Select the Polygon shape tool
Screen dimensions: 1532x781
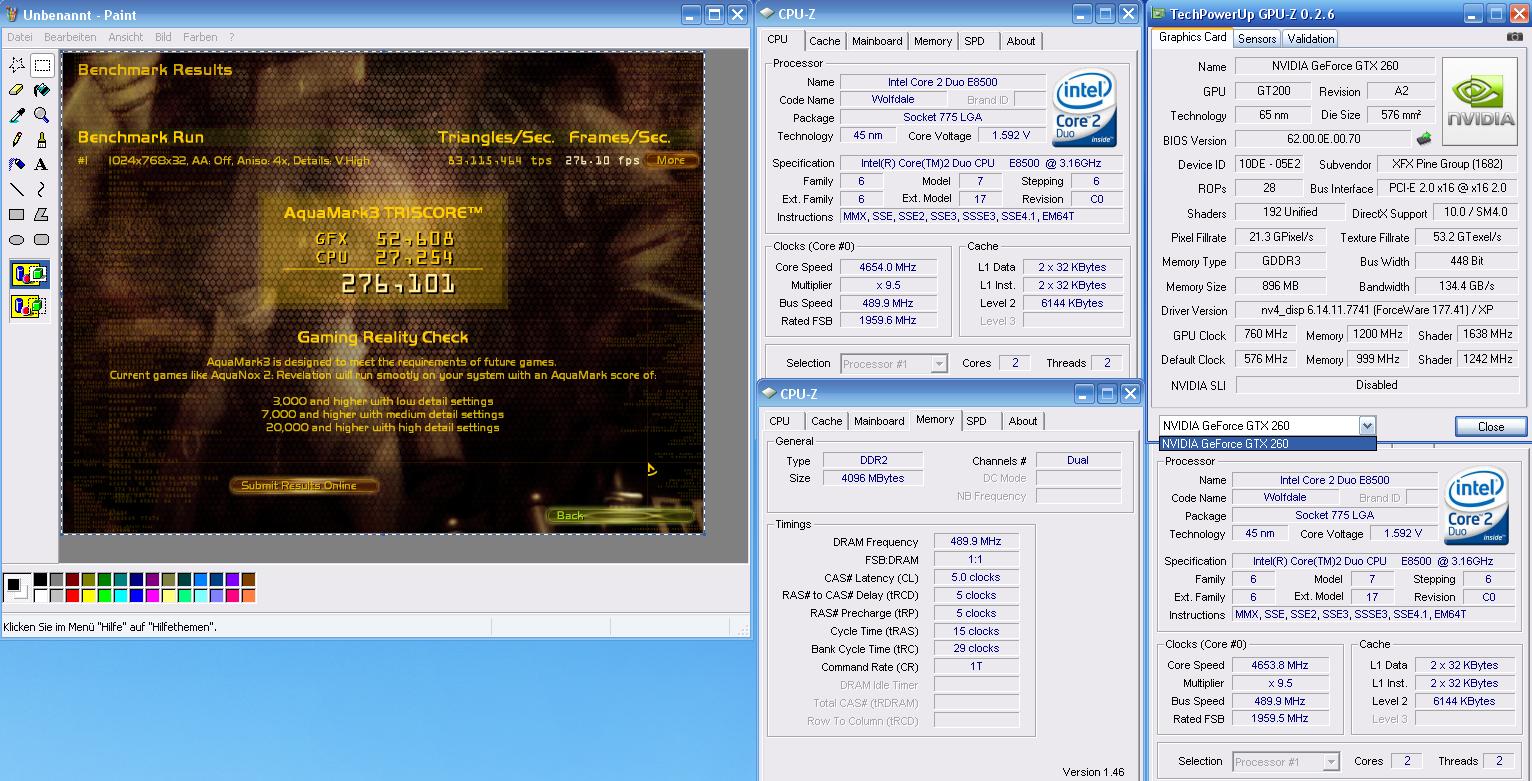(41, 214)
